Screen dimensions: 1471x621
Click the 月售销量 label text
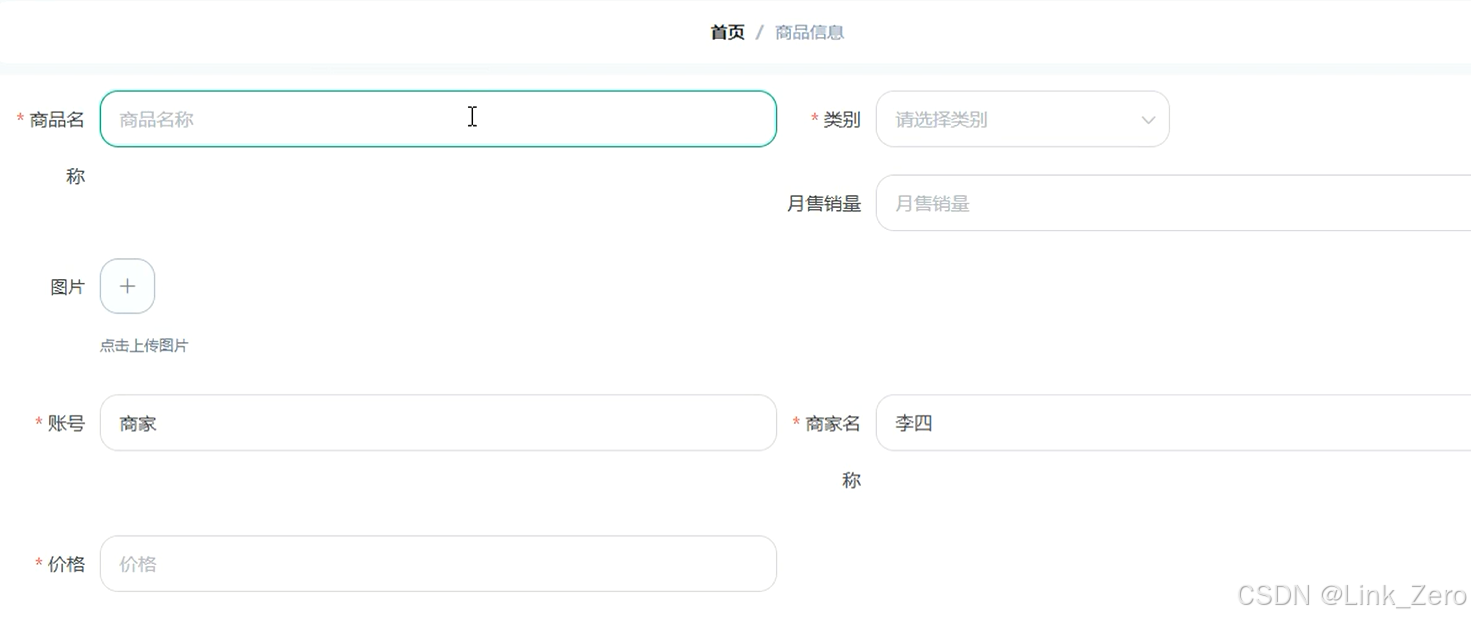tap(824, 202)
